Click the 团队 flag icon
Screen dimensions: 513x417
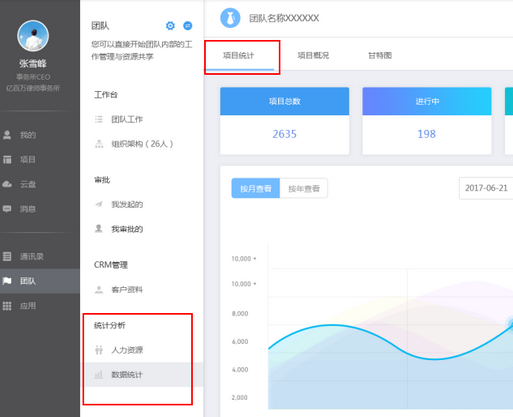click(7, 281)
